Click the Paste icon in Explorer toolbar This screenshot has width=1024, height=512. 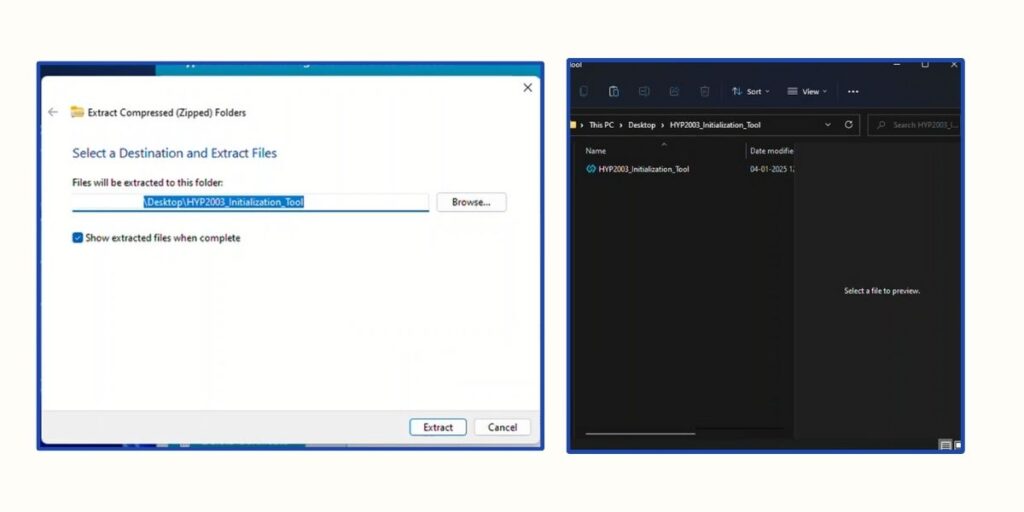(x=613, y=91)
